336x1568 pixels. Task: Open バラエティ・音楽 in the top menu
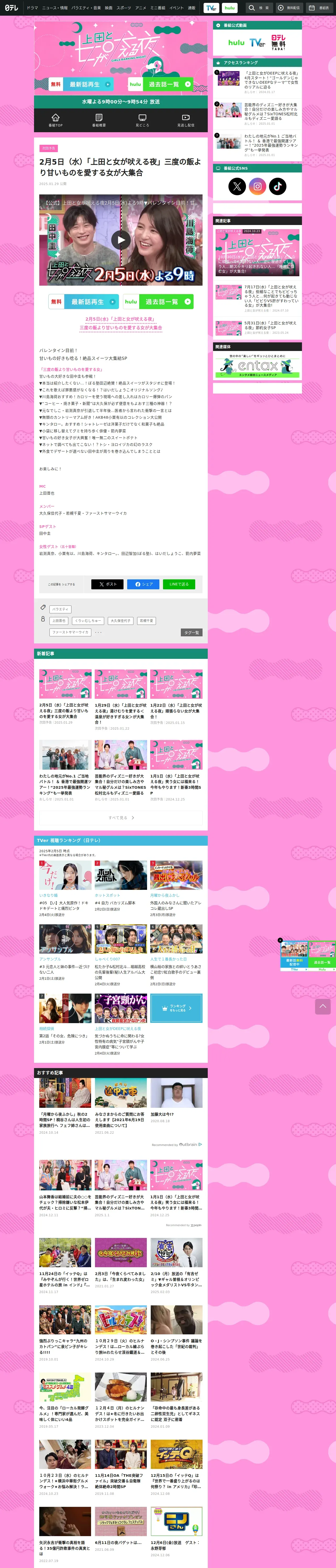[86, 8]
